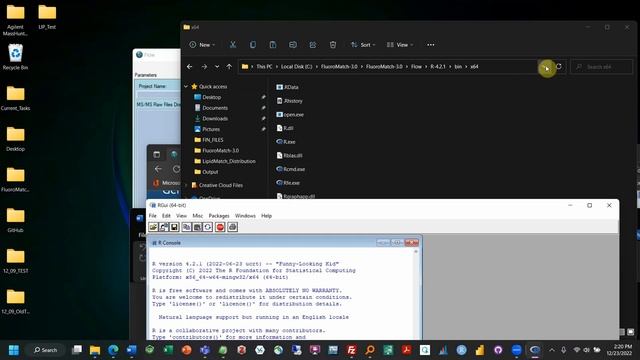Open recent locations dropdown next to forward arrow

[x=217, y=67]
